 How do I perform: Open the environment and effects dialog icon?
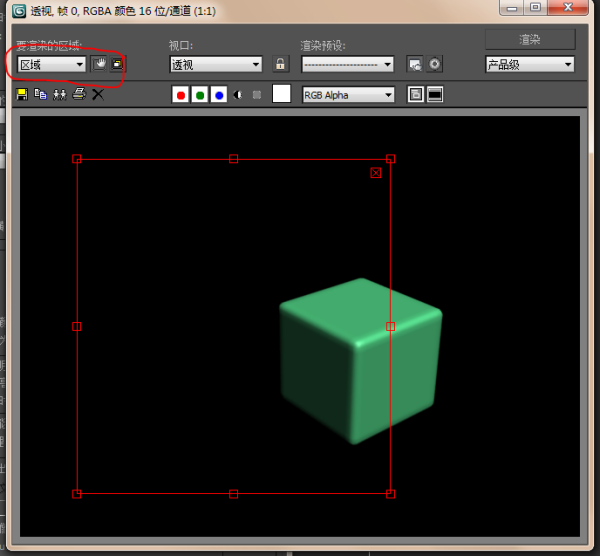[435, 64]
